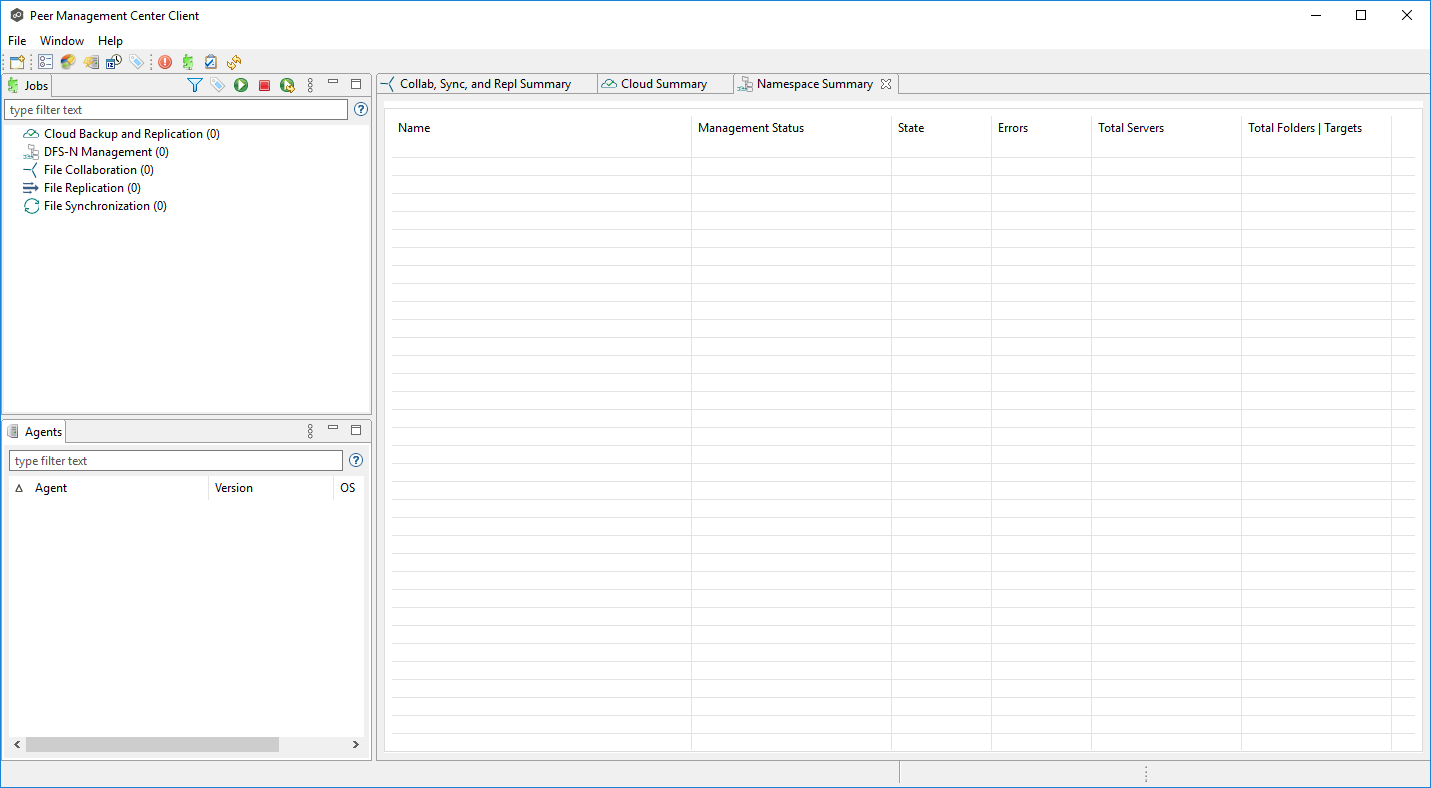Viewport: 1431px width, 788px height.
Task: Click the sort triangle column in Agents table
Action: (19, 488)
